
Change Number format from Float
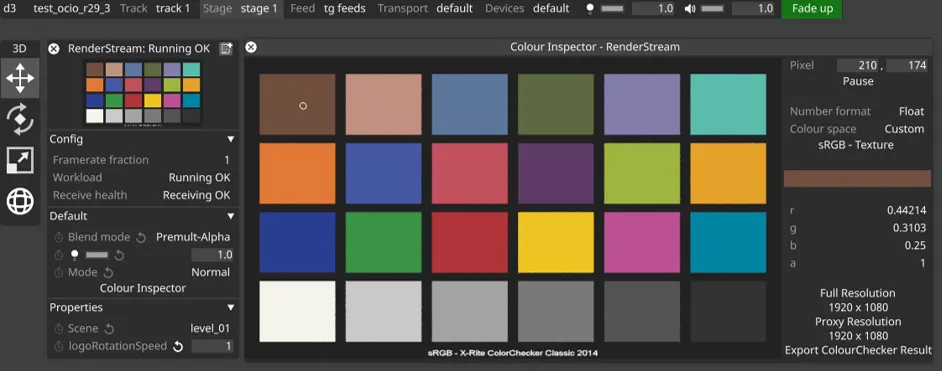coord(911,112)
